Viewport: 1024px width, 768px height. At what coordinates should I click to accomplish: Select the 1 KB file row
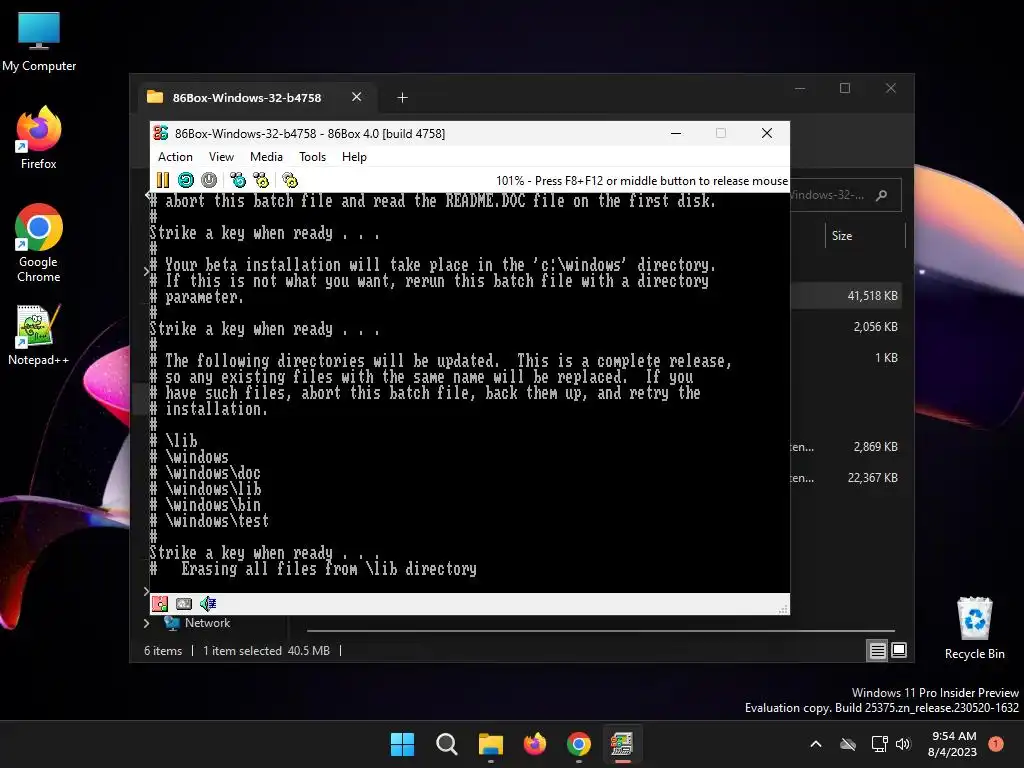tap(847, 358)
